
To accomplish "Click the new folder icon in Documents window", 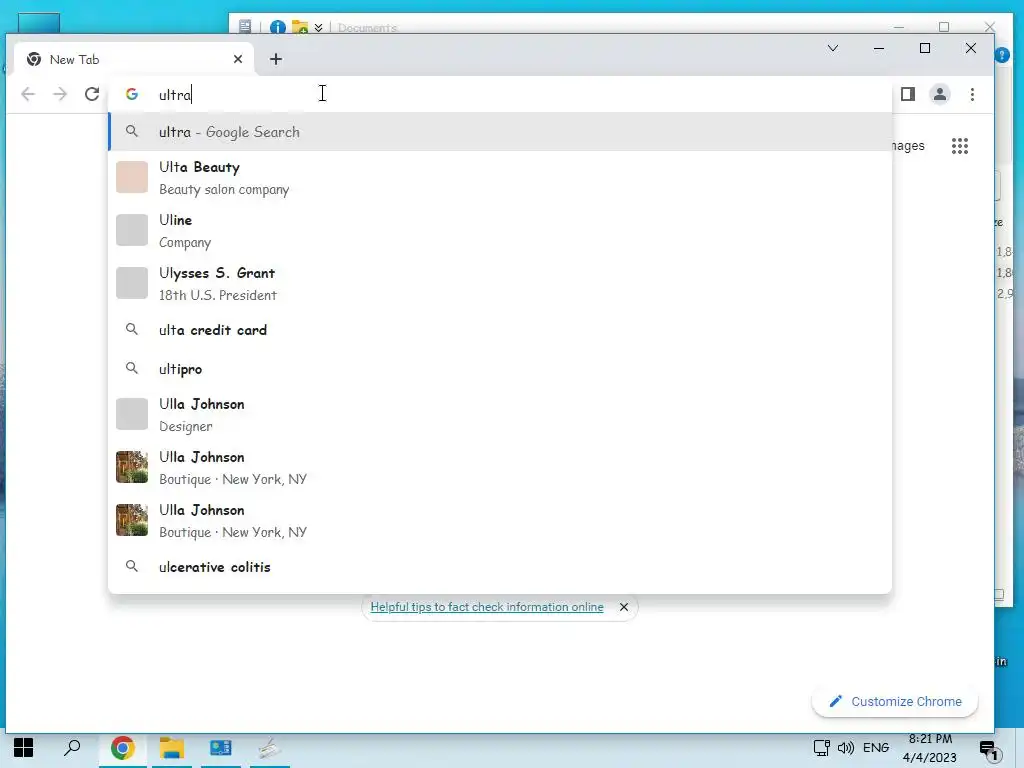I will pos(300,27).
